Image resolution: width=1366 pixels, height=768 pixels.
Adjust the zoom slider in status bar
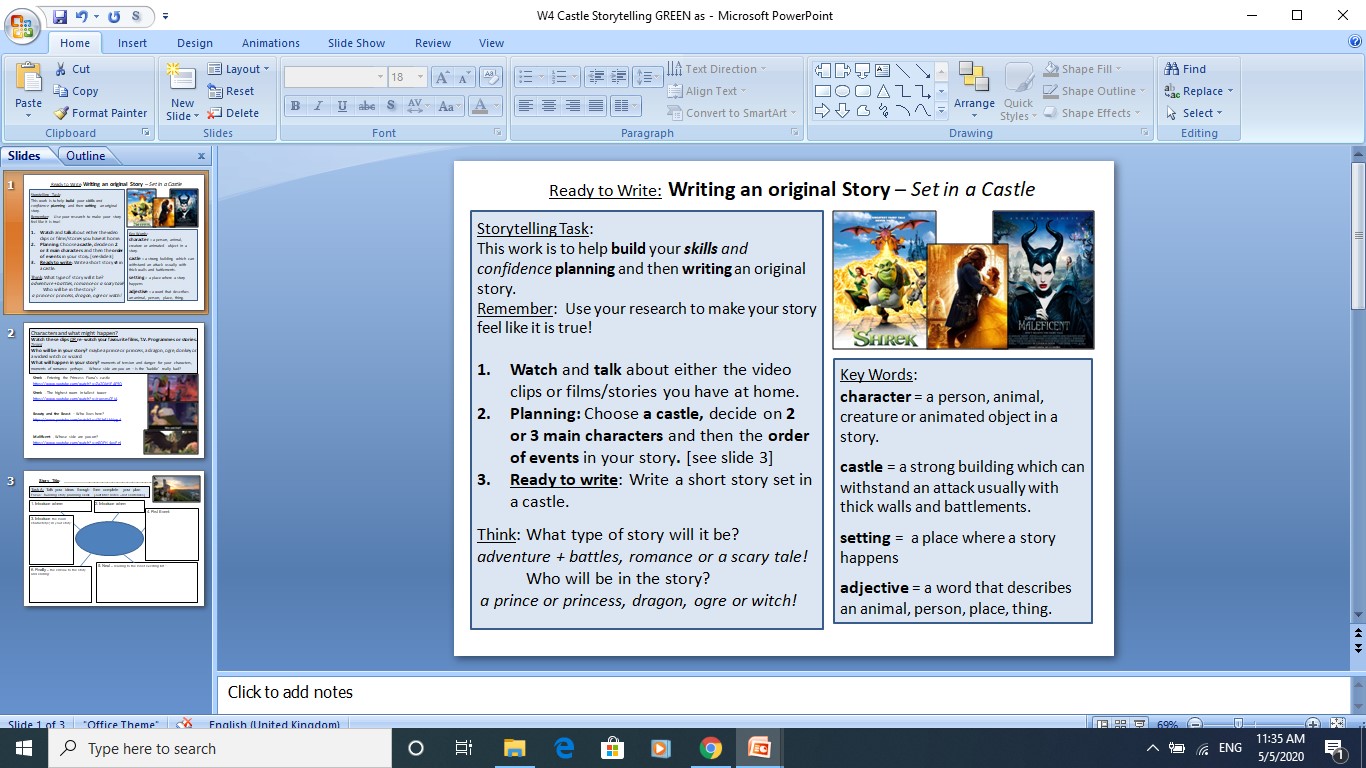pyautogui.click(x=1239, y=724)
